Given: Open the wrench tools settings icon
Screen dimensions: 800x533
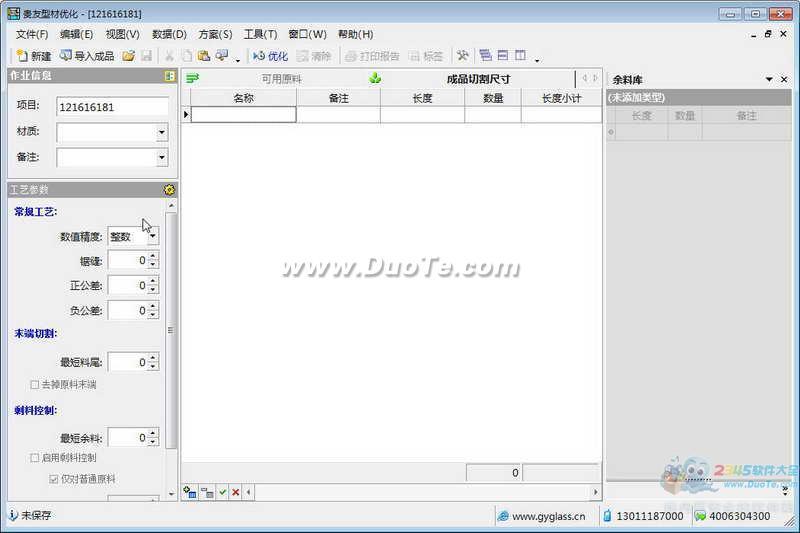Looking at the screenshot, I should pos(462,56).
